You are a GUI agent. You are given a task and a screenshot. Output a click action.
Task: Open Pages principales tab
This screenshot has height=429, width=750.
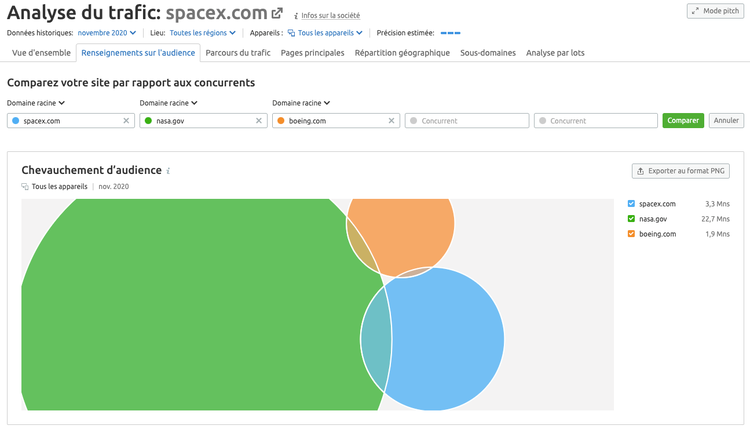pyautogui.click(x=312, y=53)
